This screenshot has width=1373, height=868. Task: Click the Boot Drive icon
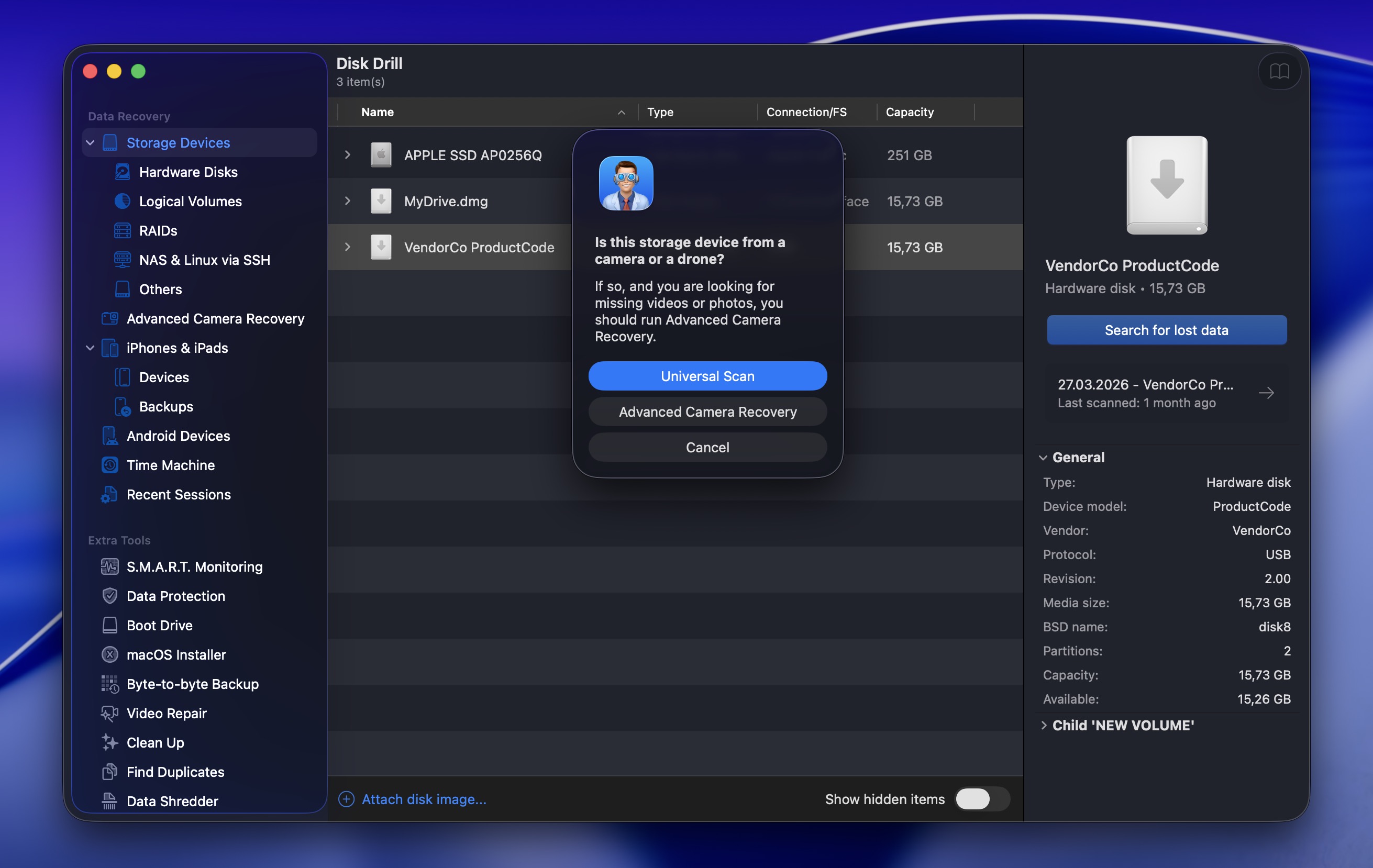tap(109, 625)
